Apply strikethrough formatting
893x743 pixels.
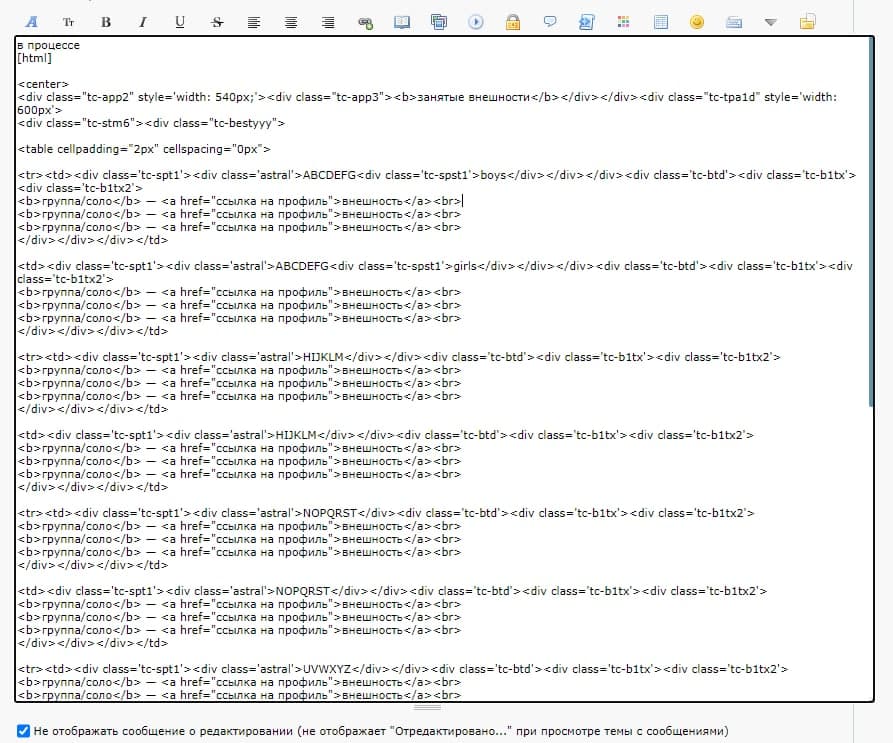coord(217,21)
